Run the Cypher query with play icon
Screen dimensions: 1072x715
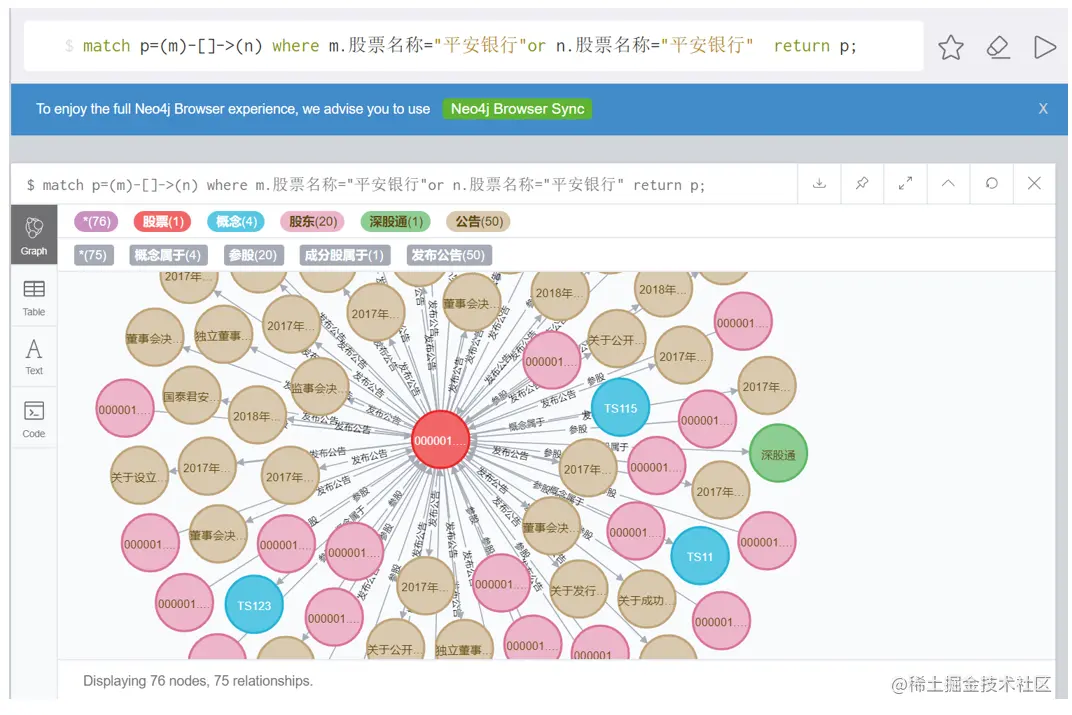(x=1045, y=47)
